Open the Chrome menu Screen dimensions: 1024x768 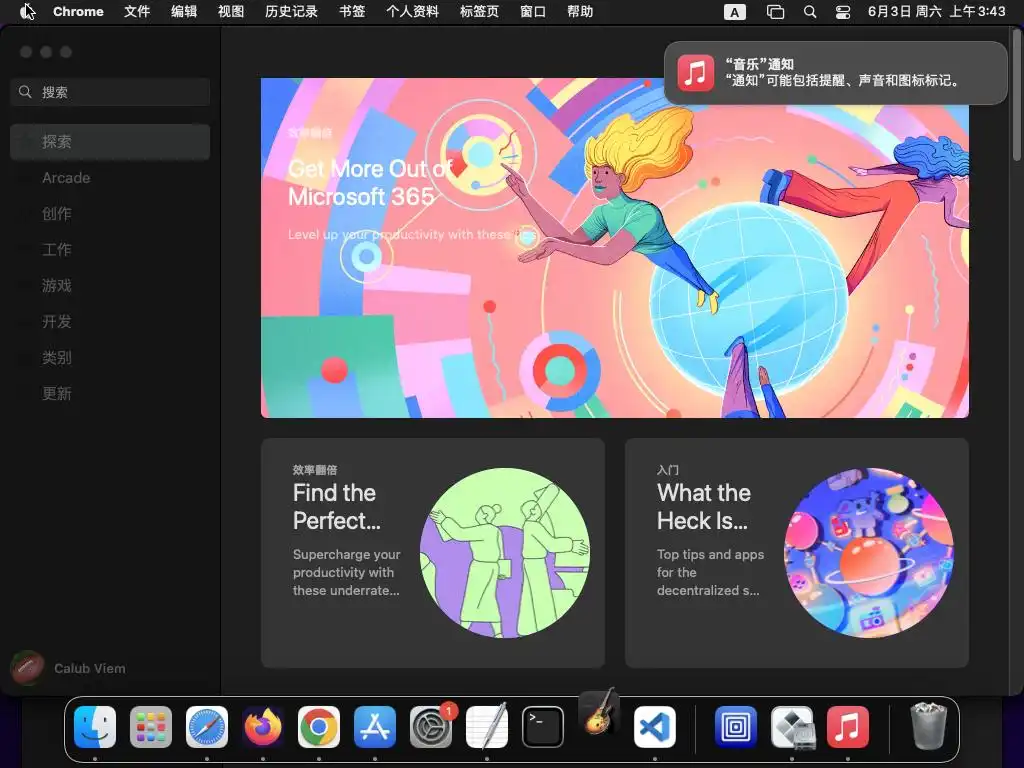[x=78, y=12]
